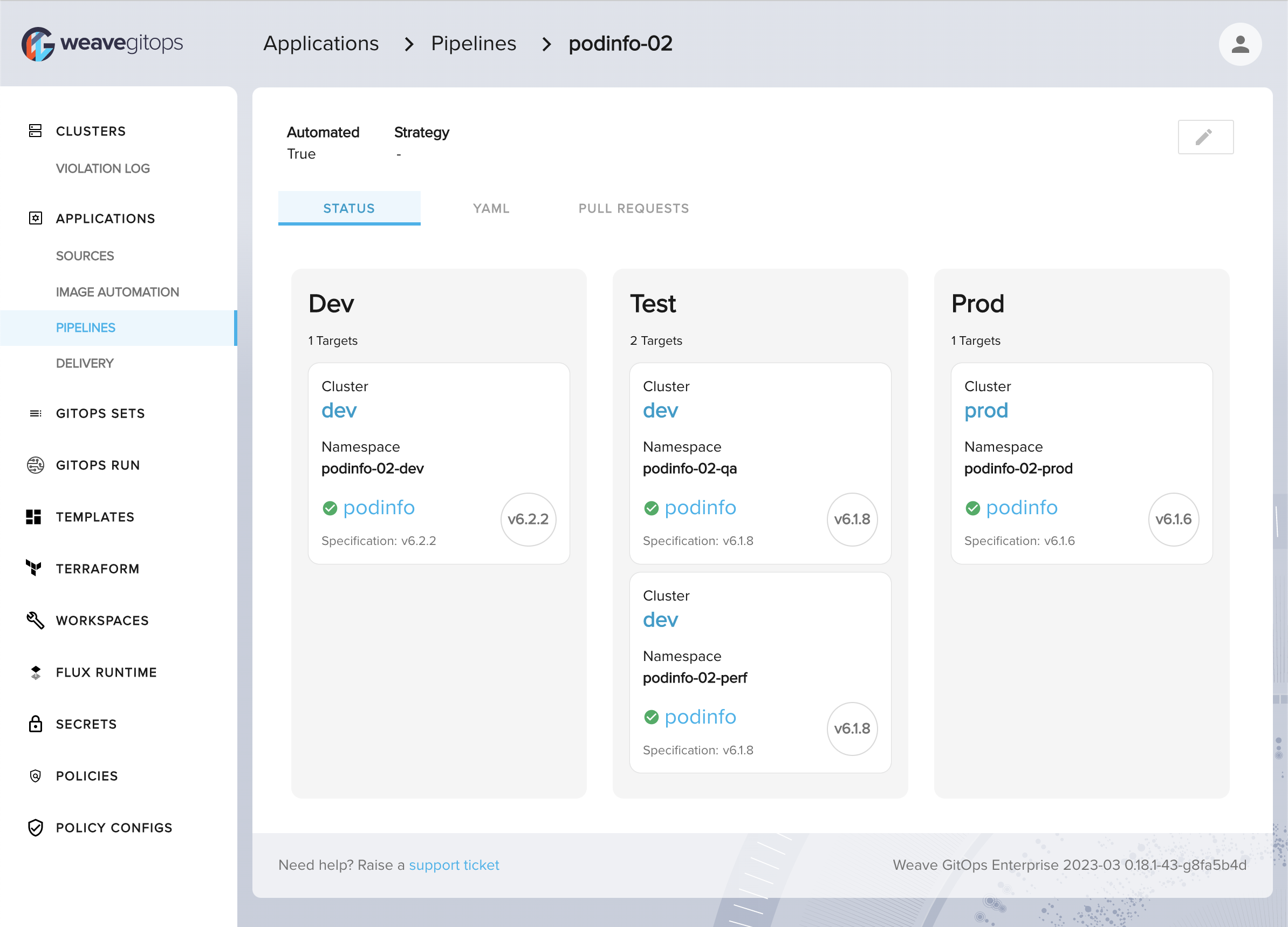Click the GitOps Sets list icon
1288x927 pixels.
click(x=35, y=413)
